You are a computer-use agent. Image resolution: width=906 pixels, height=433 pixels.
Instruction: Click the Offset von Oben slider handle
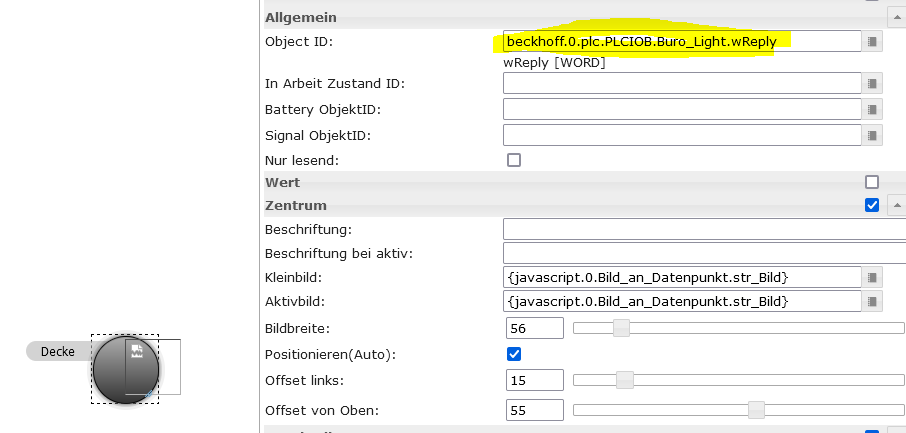pyautogui.click(x=757, y=410)
